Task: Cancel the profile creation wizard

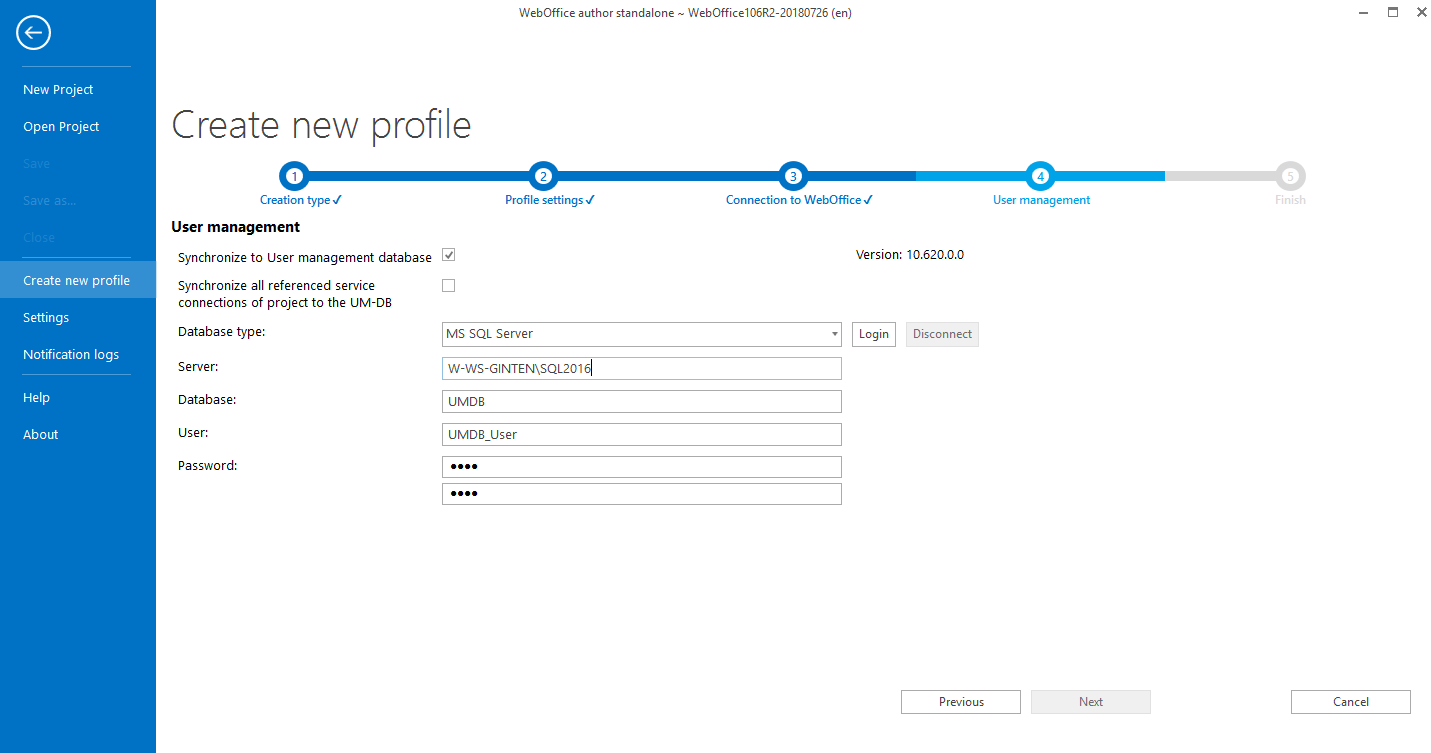Action: (1350, 701)
